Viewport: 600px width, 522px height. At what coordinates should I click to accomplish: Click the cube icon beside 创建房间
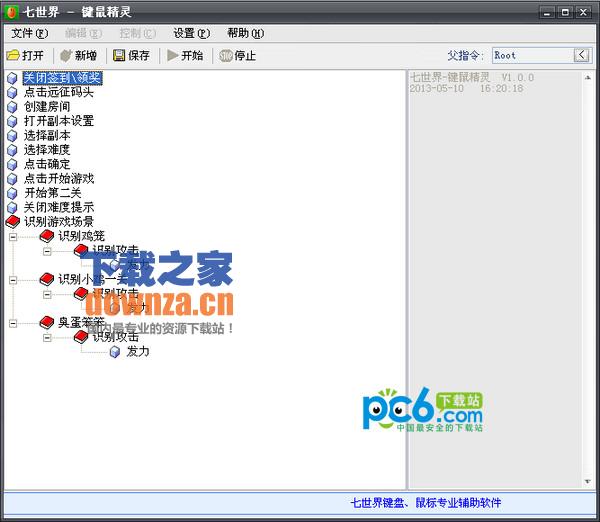(12, 107)
